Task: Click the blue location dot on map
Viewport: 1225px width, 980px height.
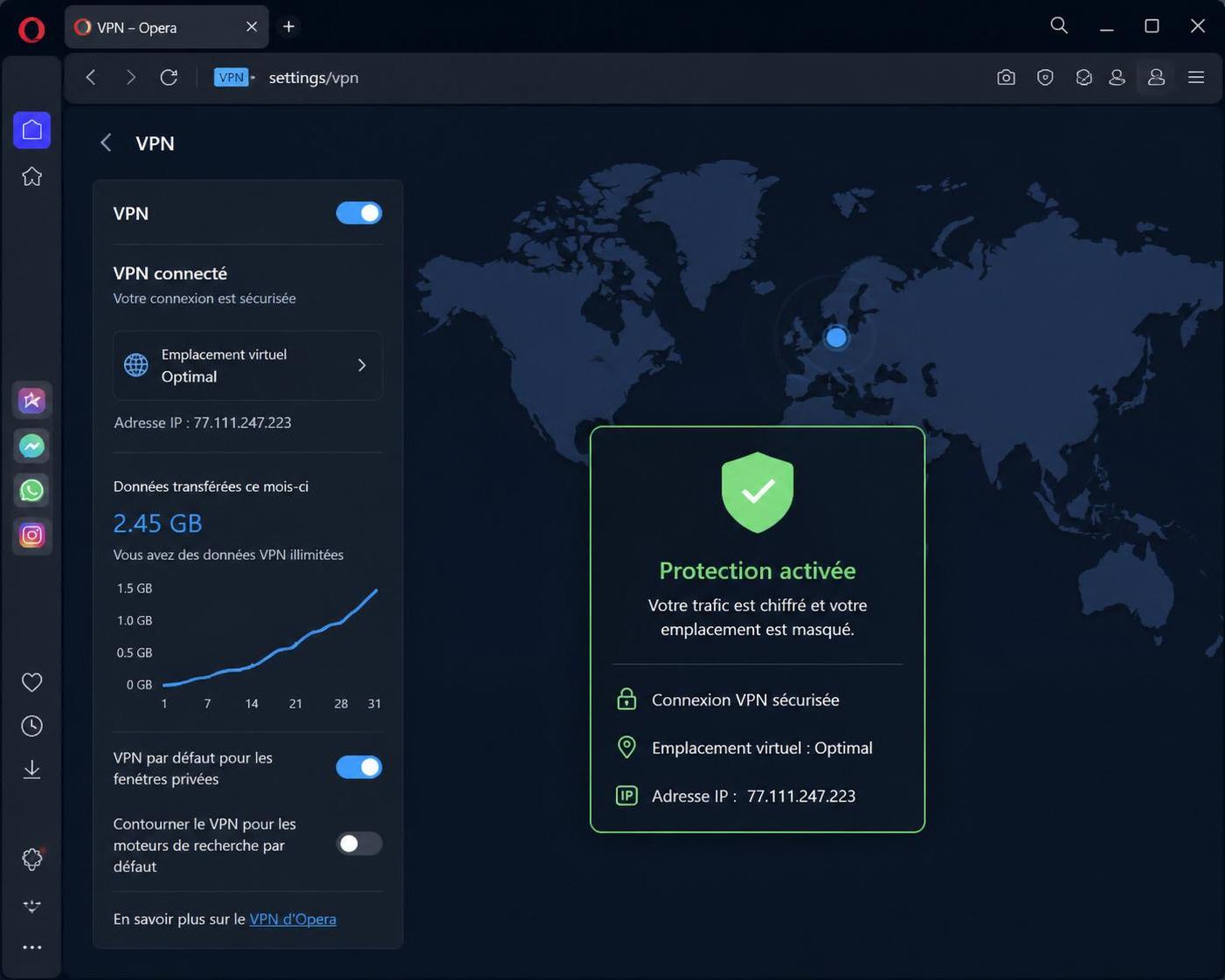Action: (x=836, y=337)
